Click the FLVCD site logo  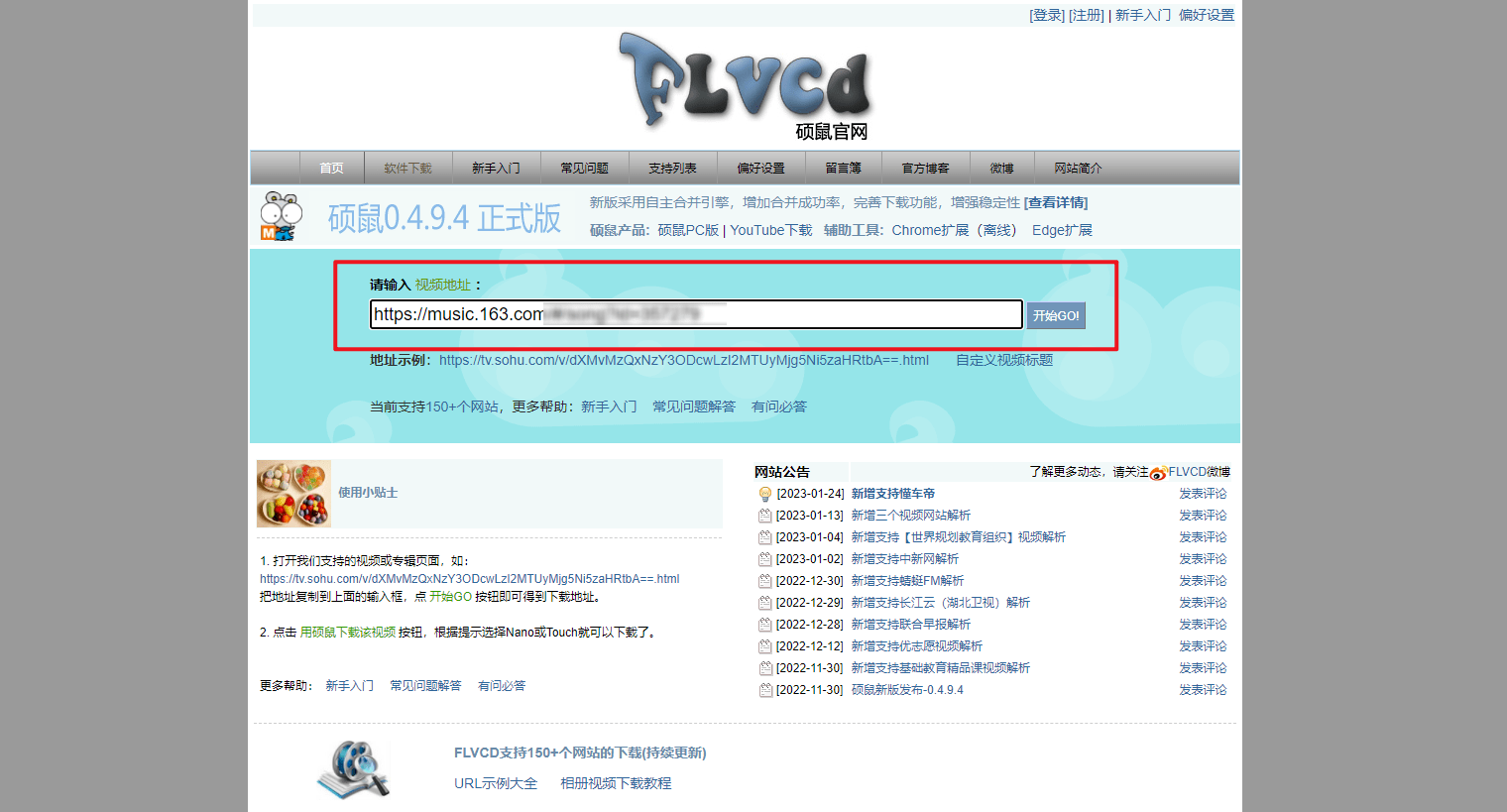[745, 85]
